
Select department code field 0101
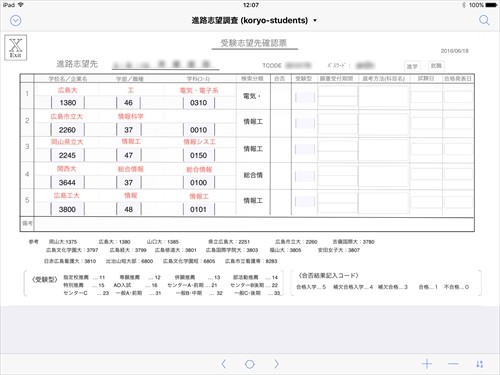pos(198,209)
